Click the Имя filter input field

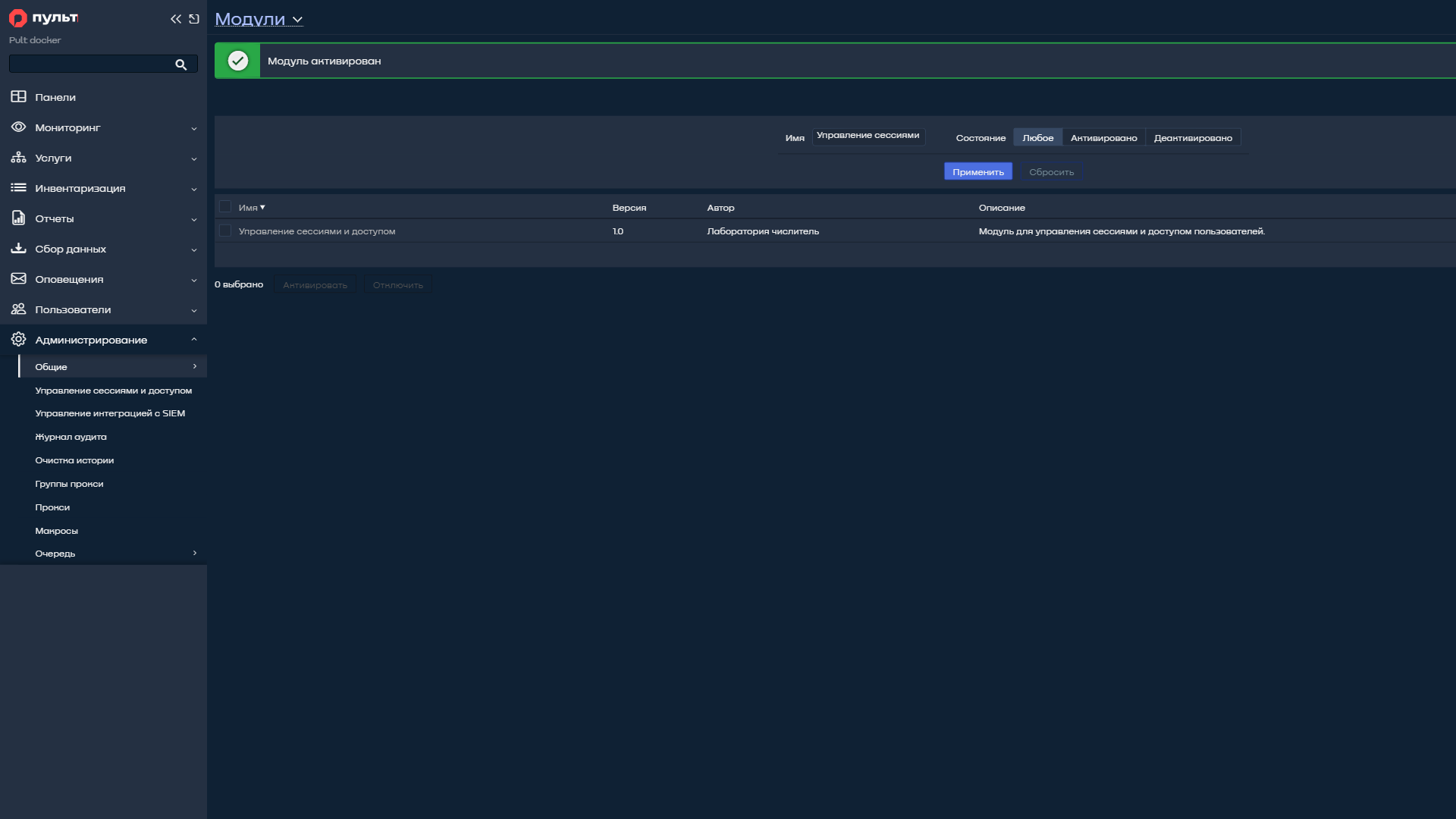(868, 136)
